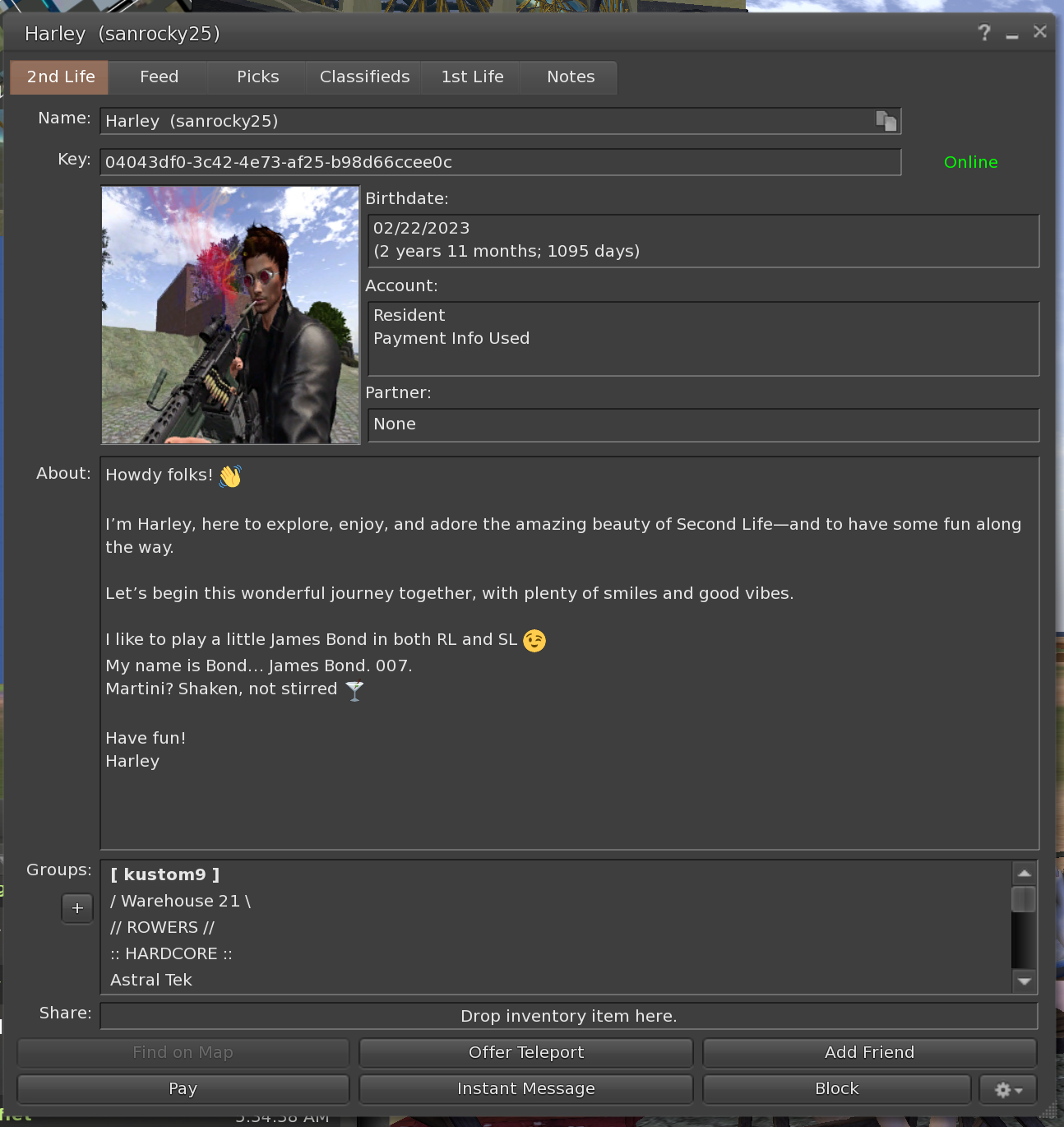This screenshot has width=1064, height=1127.
Task: Open the Picks tab
Action: [x=257, y=77]
